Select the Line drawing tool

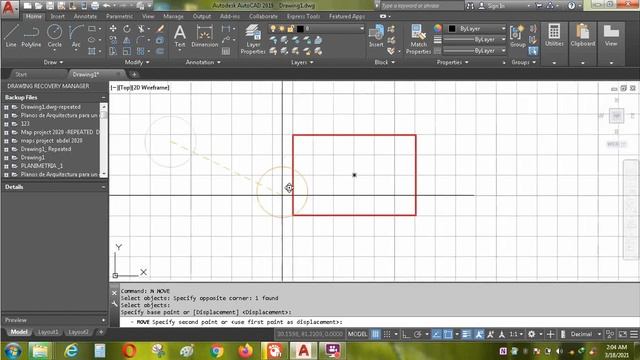point(11,36)
